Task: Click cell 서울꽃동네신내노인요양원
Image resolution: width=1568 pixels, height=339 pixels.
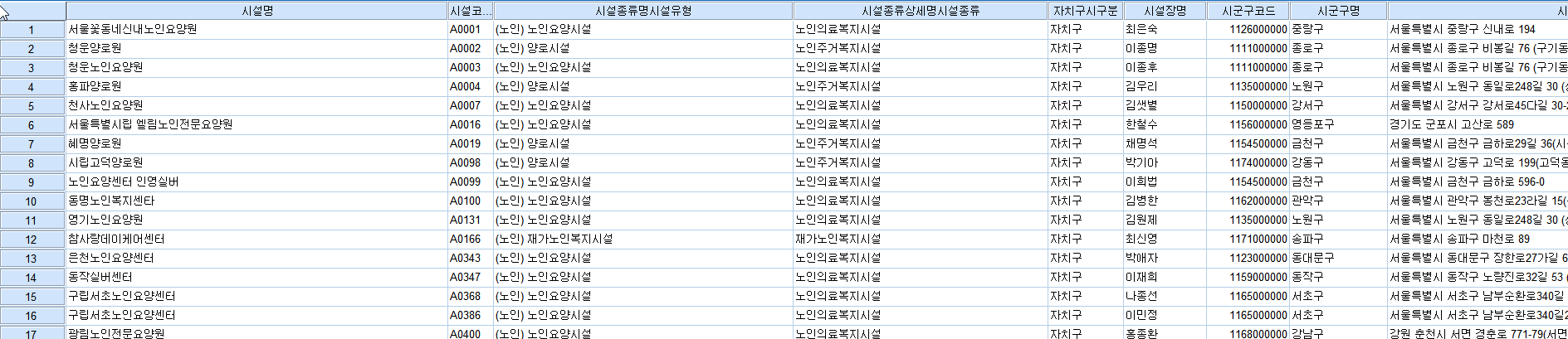Action: point(256,29)
